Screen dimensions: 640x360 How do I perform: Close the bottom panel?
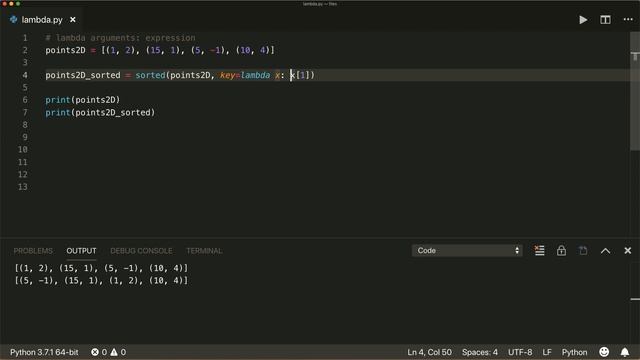(628, 251)
